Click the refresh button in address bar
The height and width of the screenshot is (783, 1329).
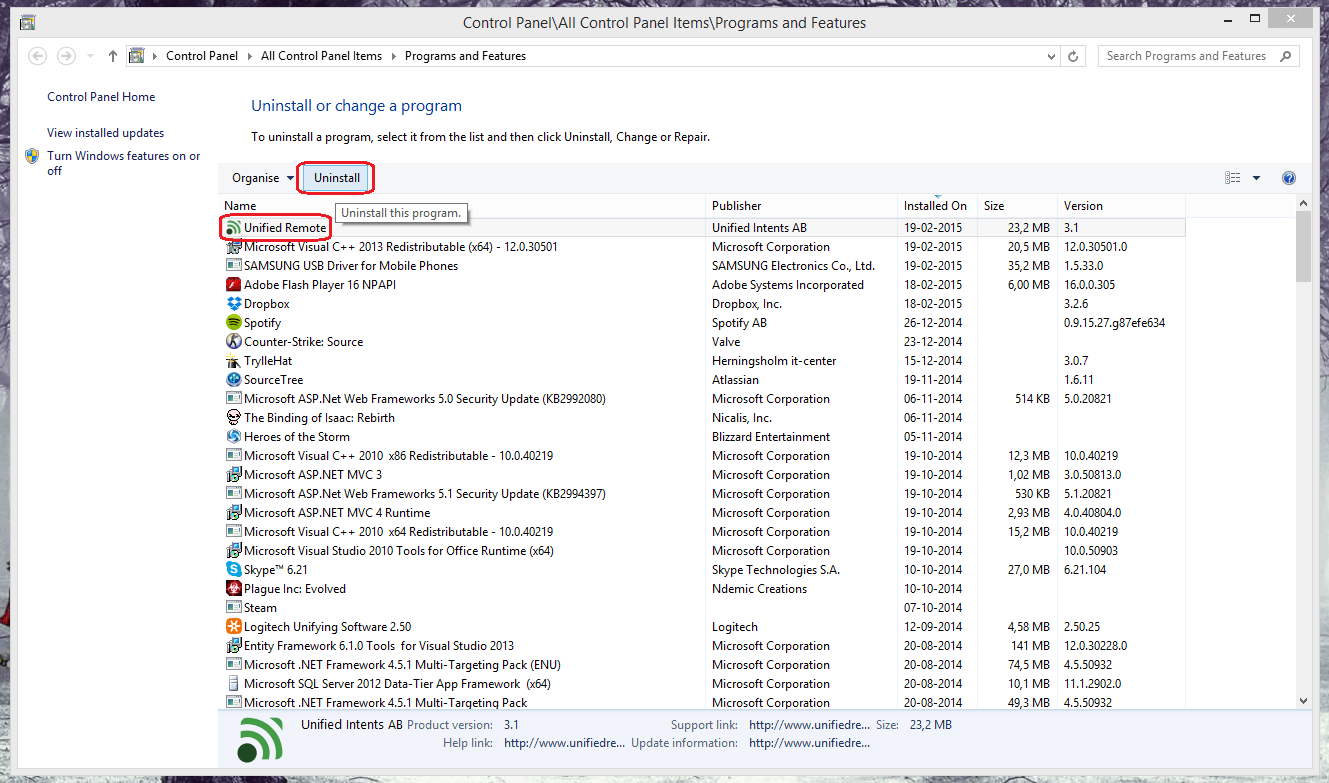point(1074,57)
